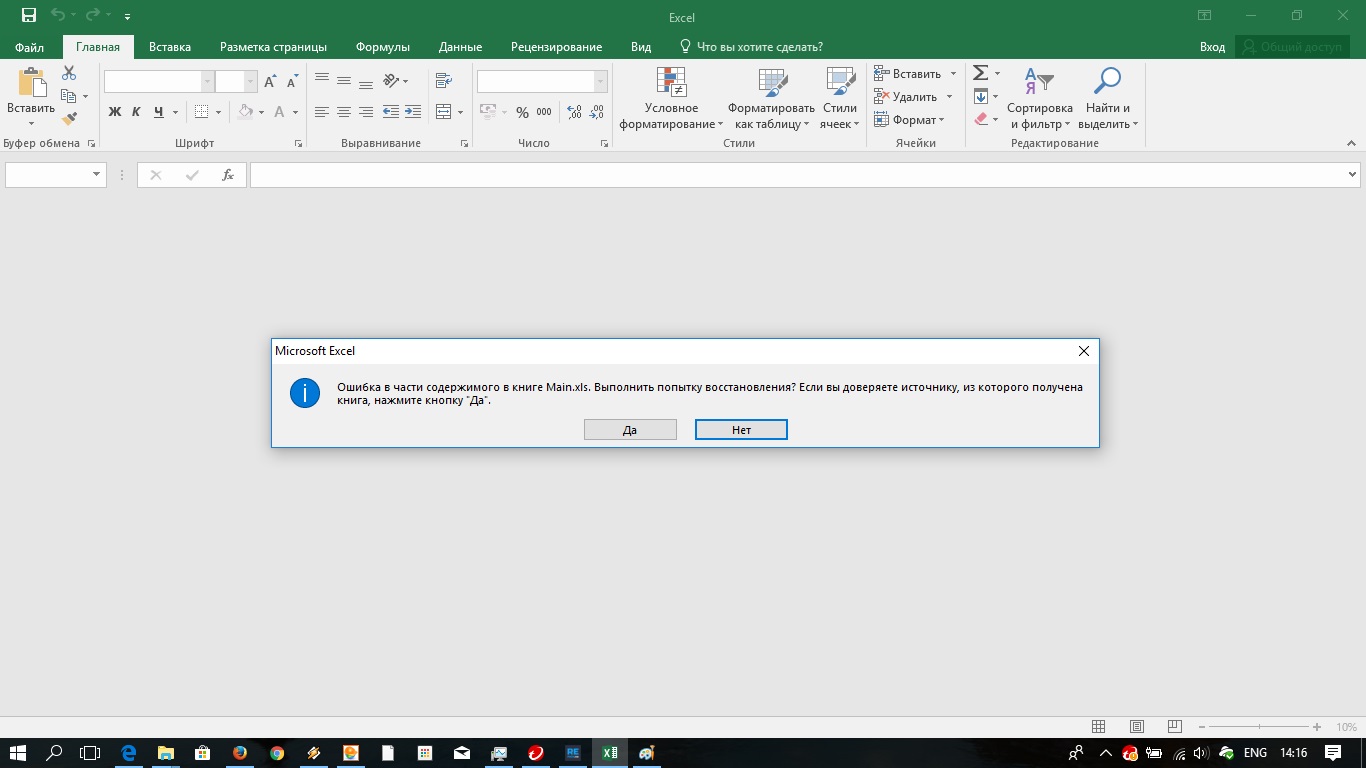Click the Cut scissors icon
Screen dimensions: 1366x768
(69, 73)
